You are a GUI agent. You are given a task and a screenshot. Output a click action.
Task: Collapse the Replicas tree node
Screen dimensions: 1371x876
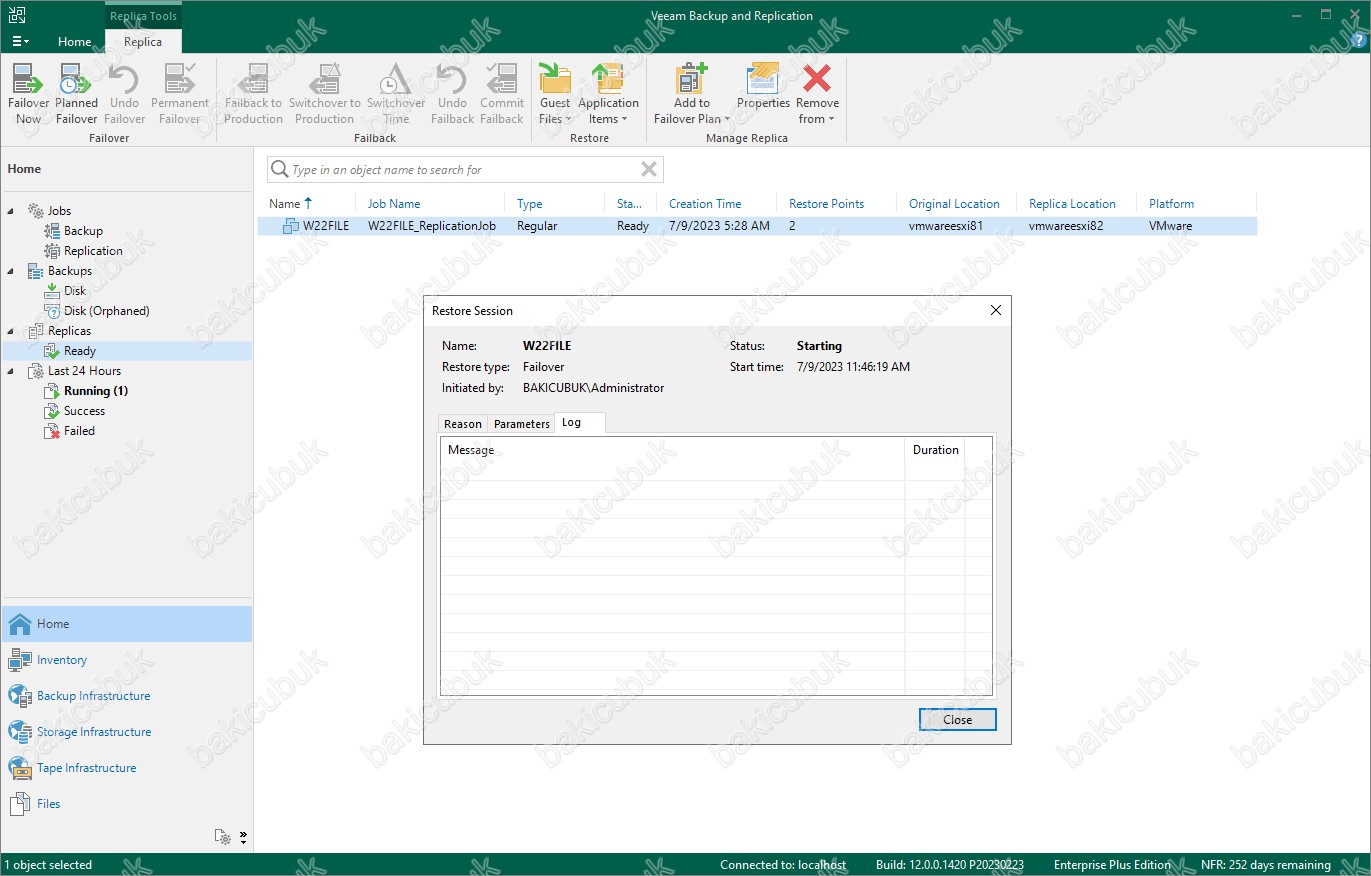(12, 331)
